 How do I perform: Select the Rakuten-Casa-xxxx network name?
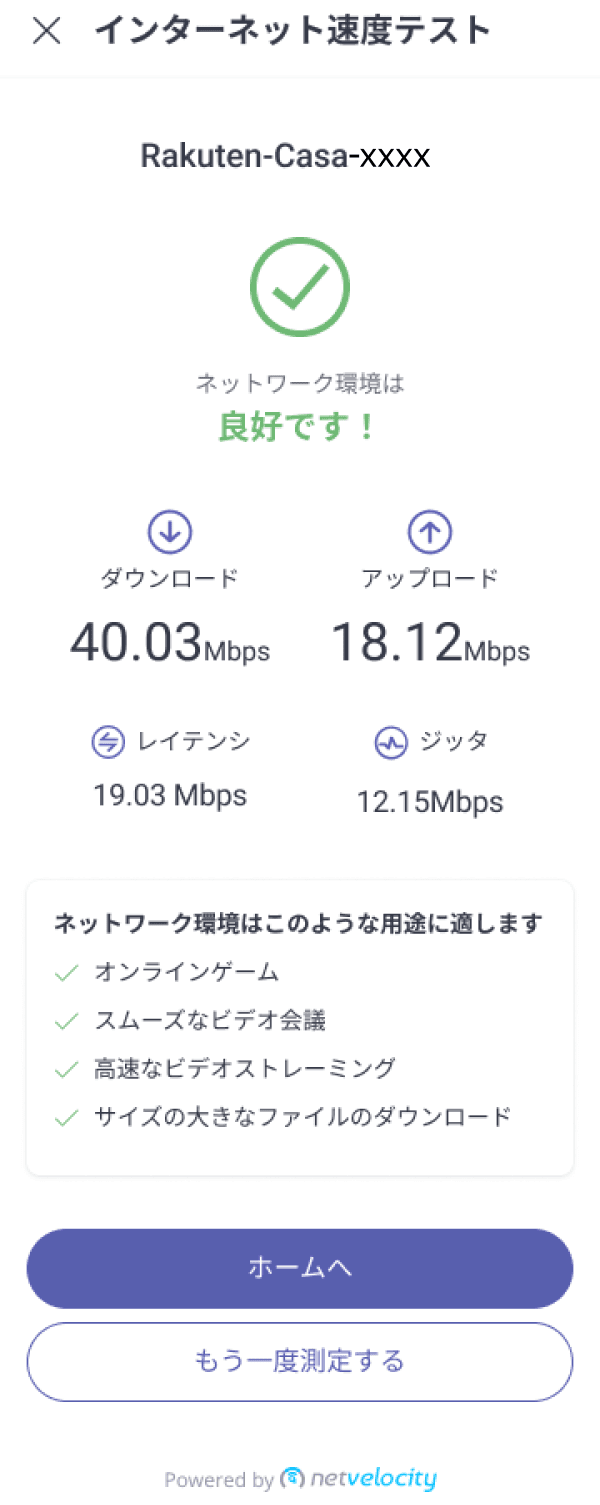(285, 156)
